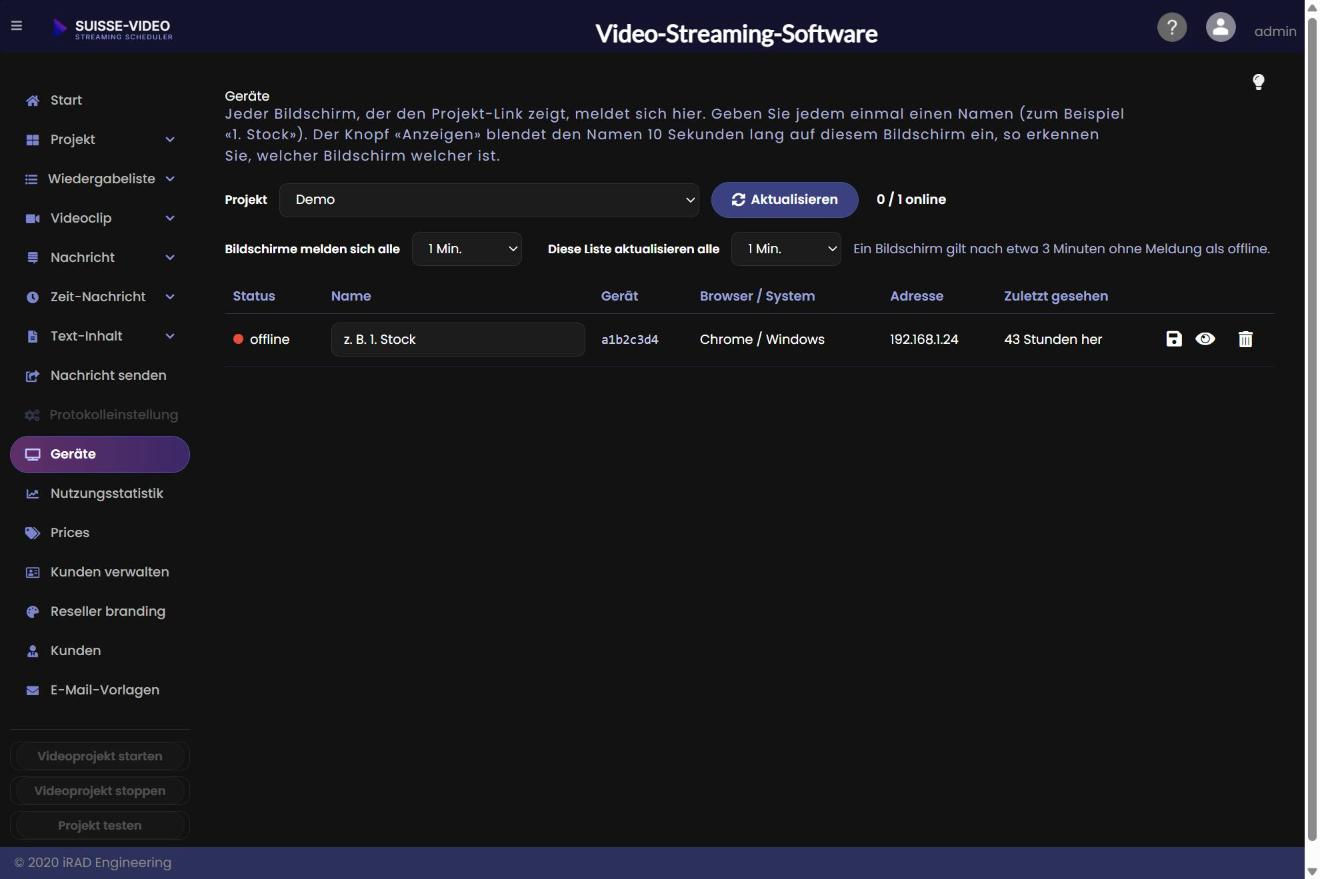This screenshot has width=1320, height=879.
Task: Open E-Mail-Vorlagen page
Action: coord(100,690)
